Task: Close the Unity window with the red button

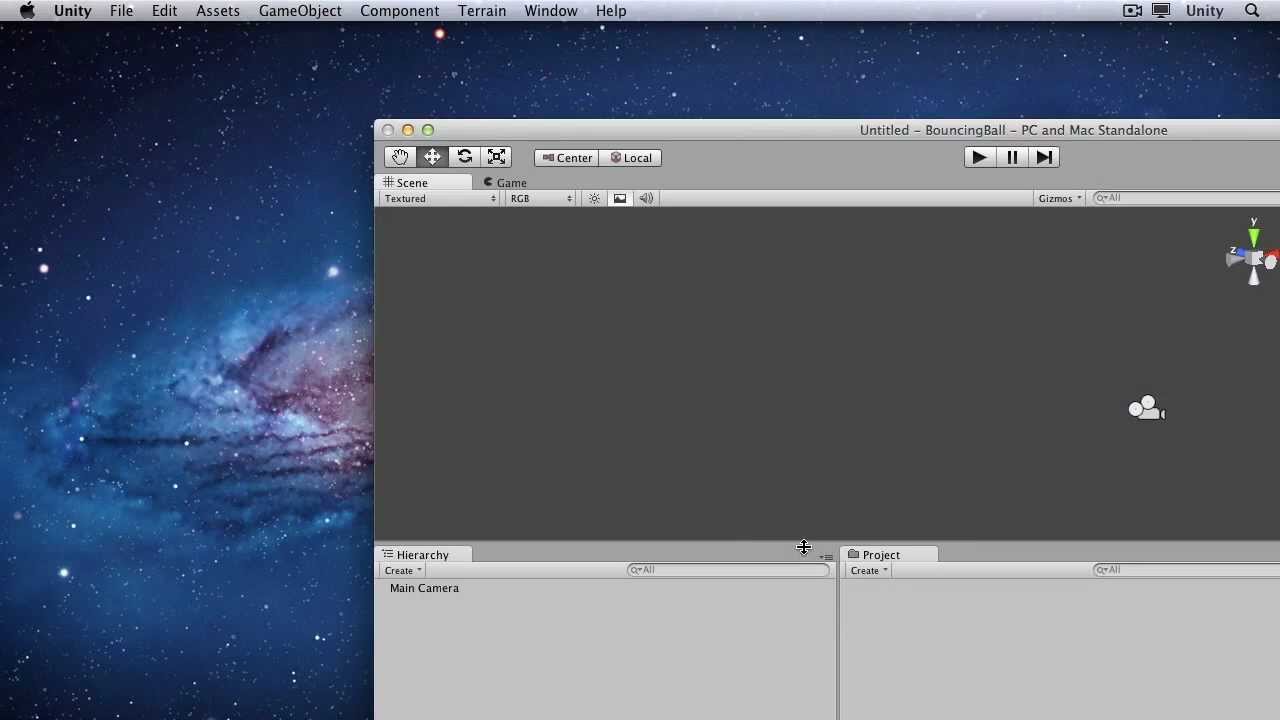Action: click(x=388, y=130)
